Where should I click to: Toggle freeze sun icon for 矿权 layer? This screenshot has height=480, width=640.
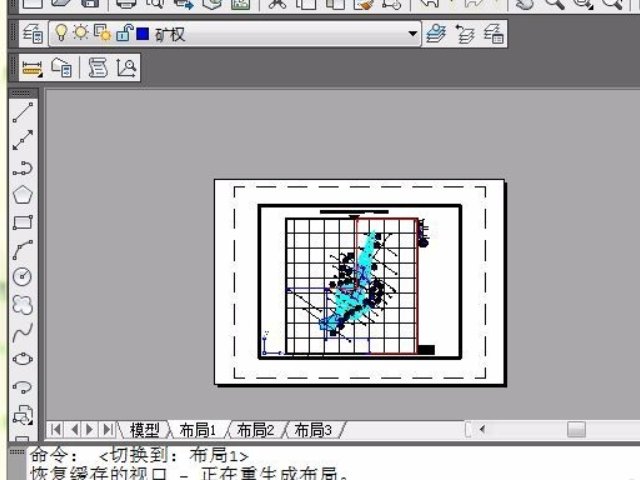click(x=79, y=35)
